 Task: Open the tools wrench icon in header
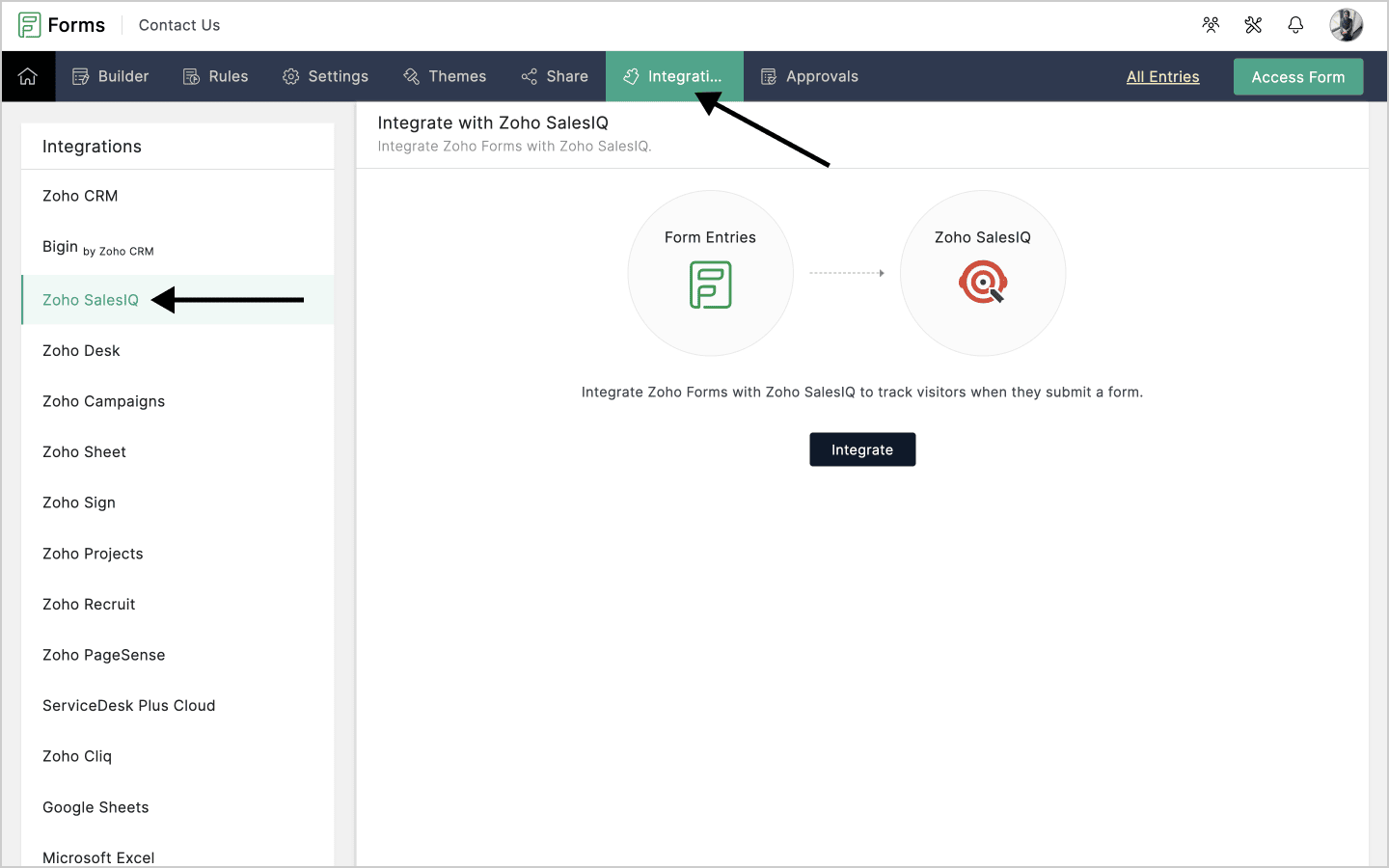click(x=1253, y=25)
